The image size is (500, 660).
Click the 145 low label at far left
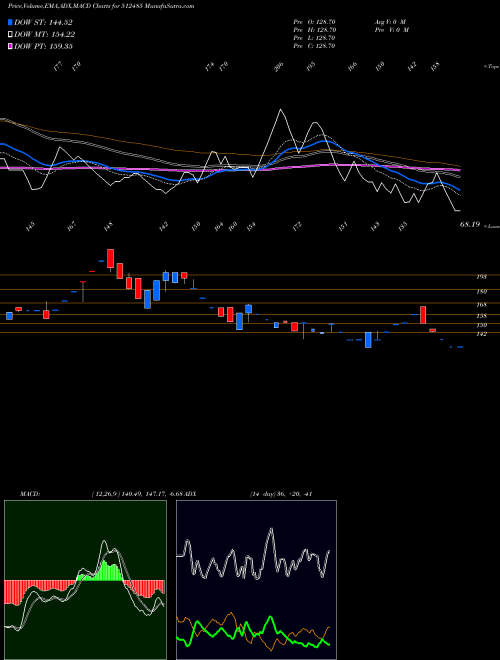[x=30, y=226]
